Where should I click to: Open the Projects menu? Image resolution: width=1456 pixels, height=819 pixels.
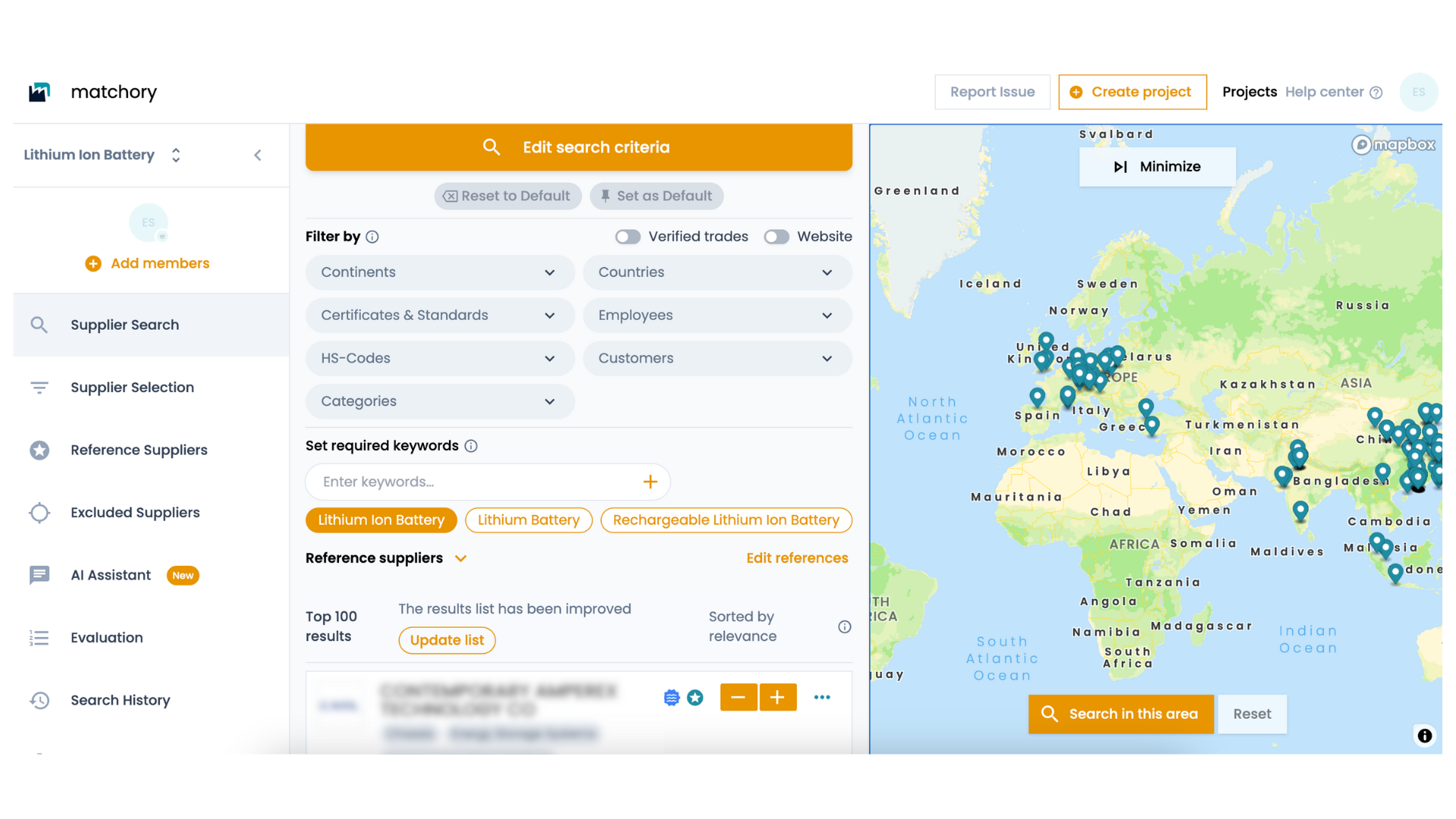1249,92
